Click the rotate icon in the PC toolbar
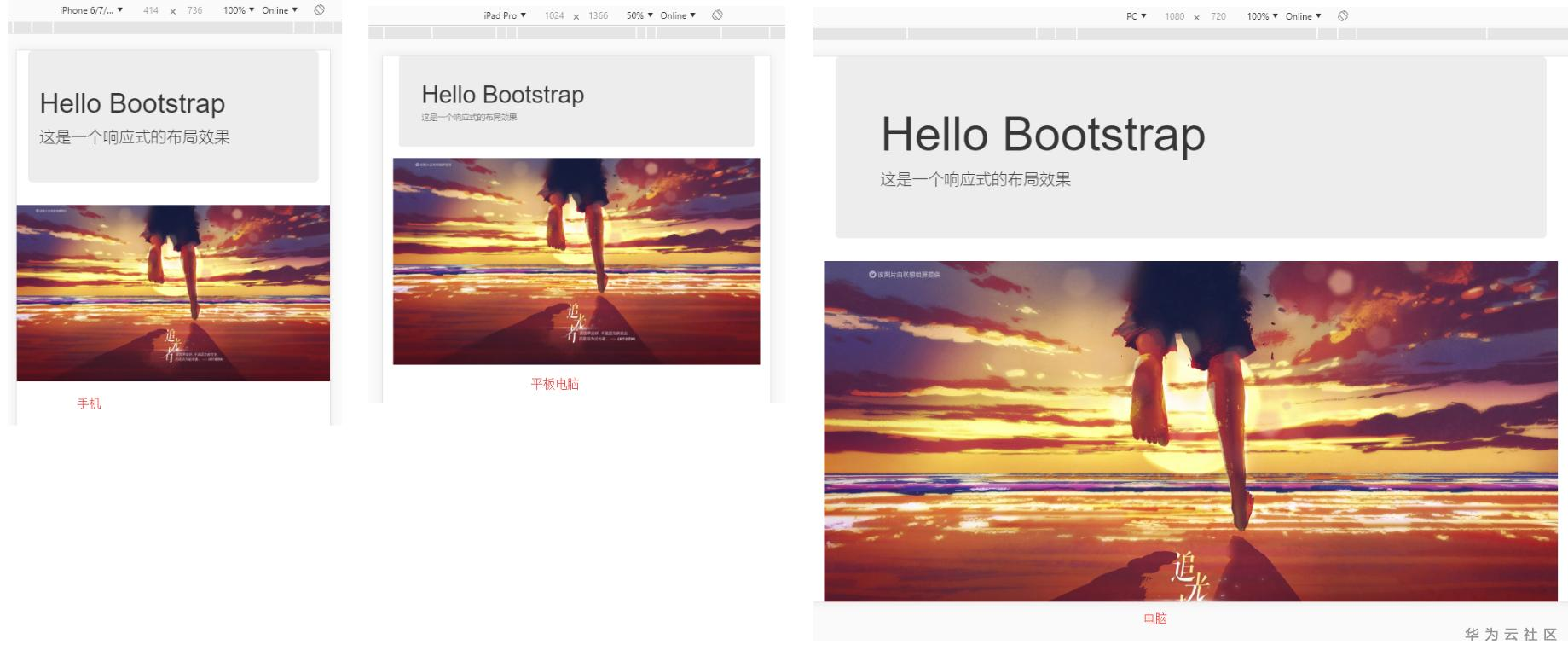1568x656 pixels. pos(1343,16)
